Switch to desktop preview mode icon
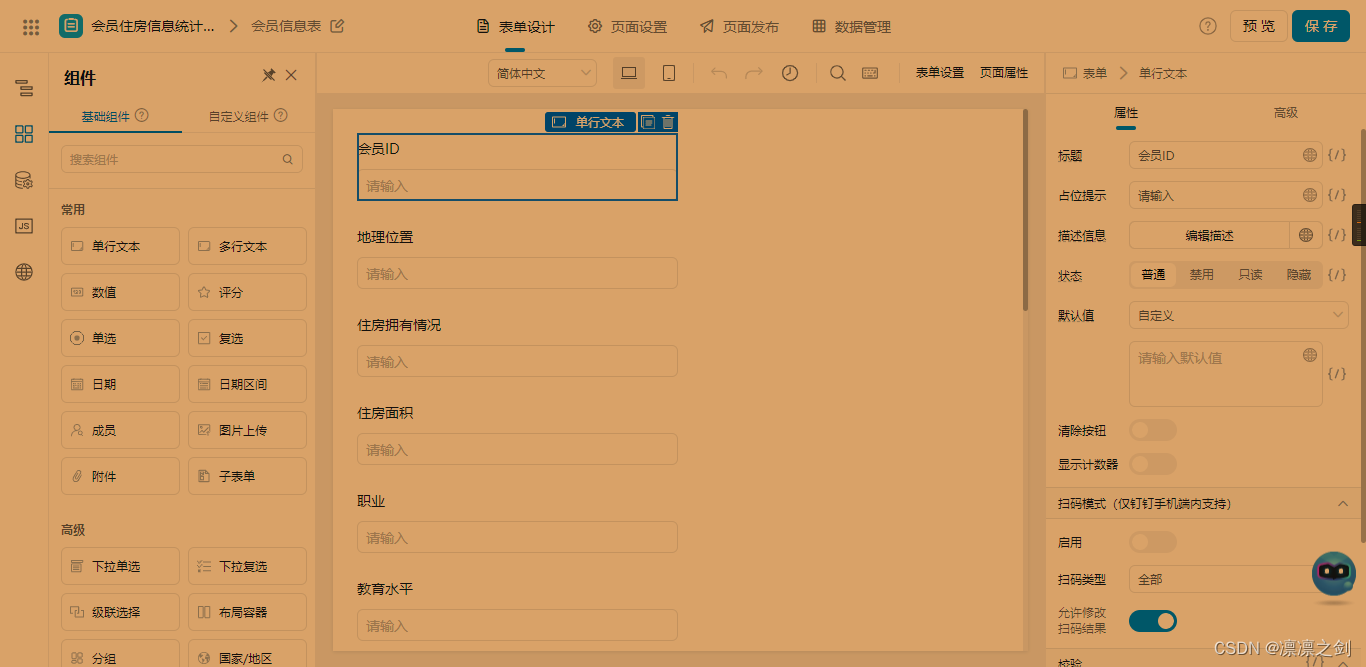 tap(629, 73)
